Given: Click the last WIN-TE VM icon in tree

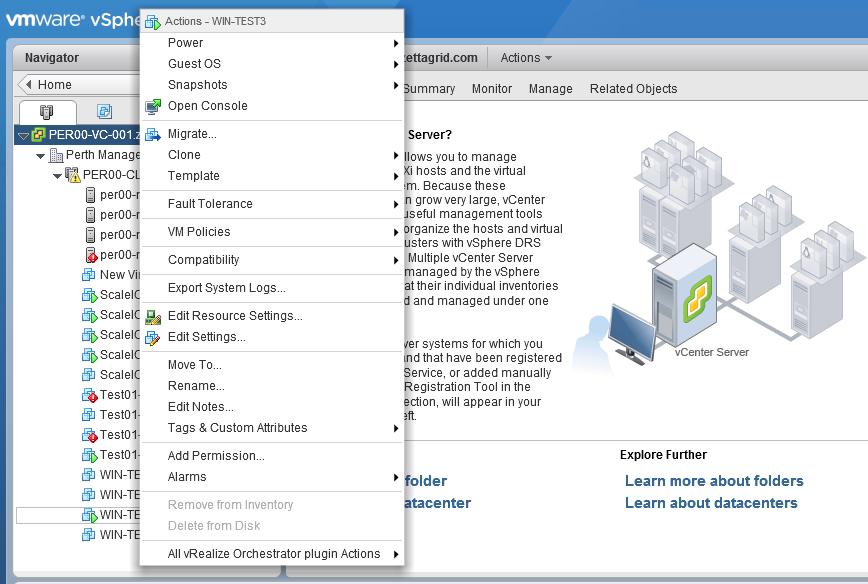Looking at the screenshot, I should tap(89, 535).
